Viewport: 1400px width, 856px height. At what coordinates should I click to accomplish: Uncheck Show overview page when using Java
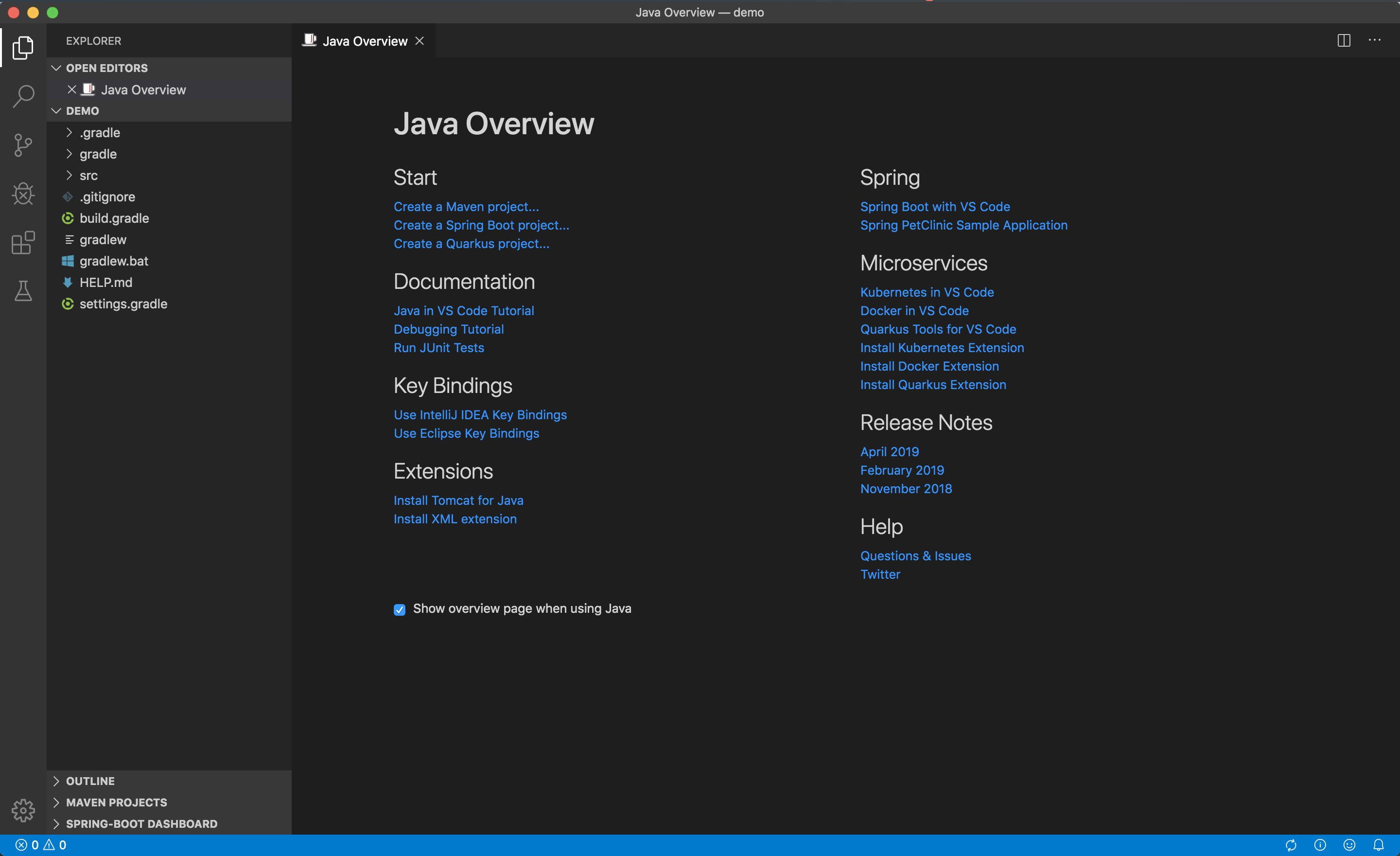click(x=400, y=609)
